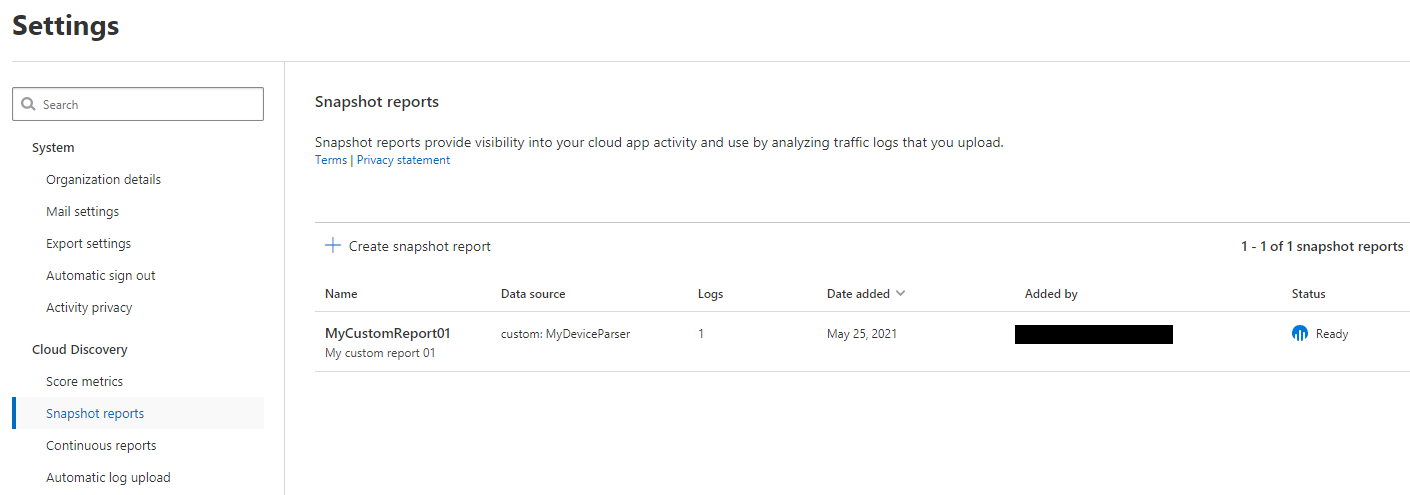Go to Export settings
The width and height of the screenshot is (1410, 495).
pyautogui.click(x=88, y=244)
